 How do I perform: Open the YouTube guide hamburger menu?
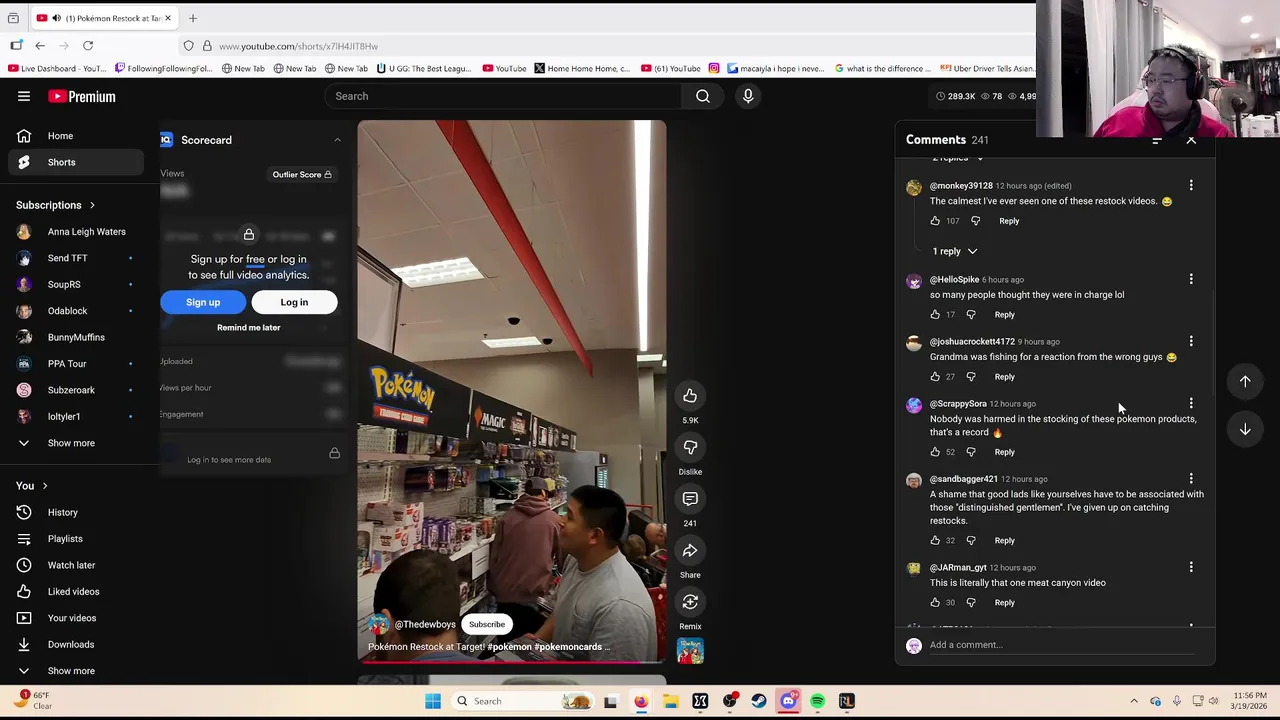click(x=24, y=96)
